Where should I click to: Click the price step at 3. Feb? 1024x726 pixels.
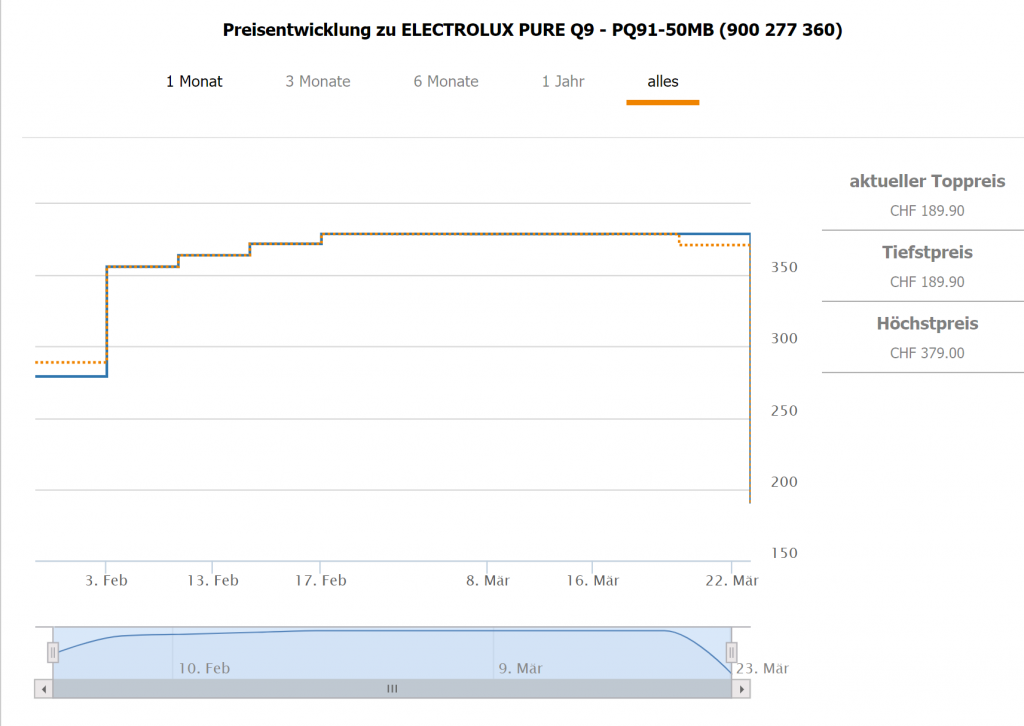[107, 320]
